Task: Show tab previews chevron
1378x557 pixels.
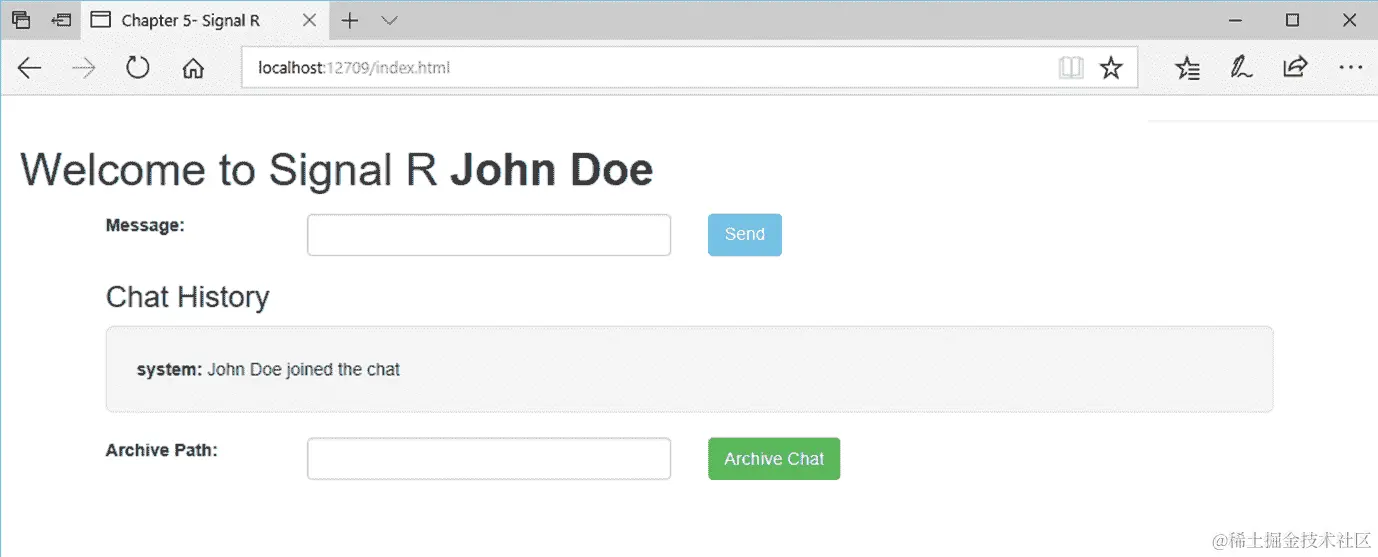Action: pos(390,20)
